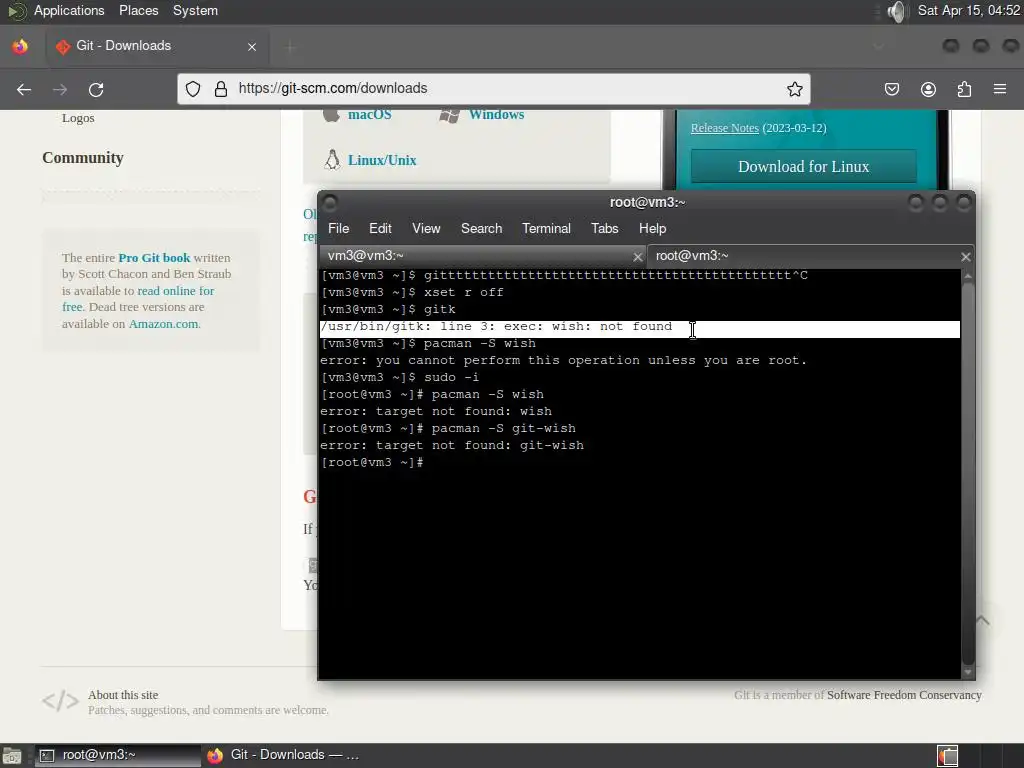This screenshot has height=768, width=1024.
Task: Open Firefox account icon
Action: click(x=928, y=89)
